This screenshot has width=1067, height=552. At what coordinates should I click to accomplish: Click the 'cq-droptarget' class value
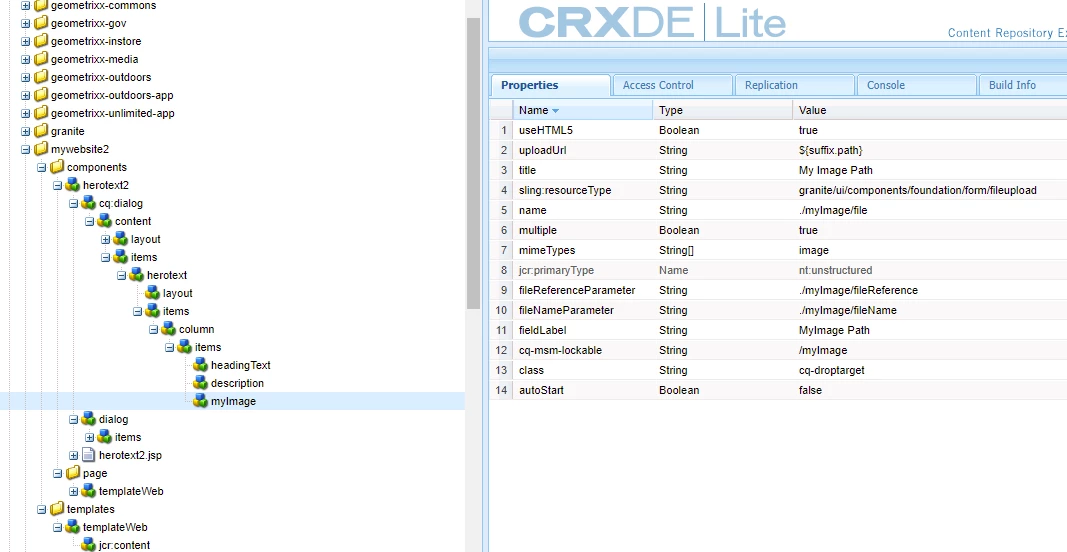point(832,370)
